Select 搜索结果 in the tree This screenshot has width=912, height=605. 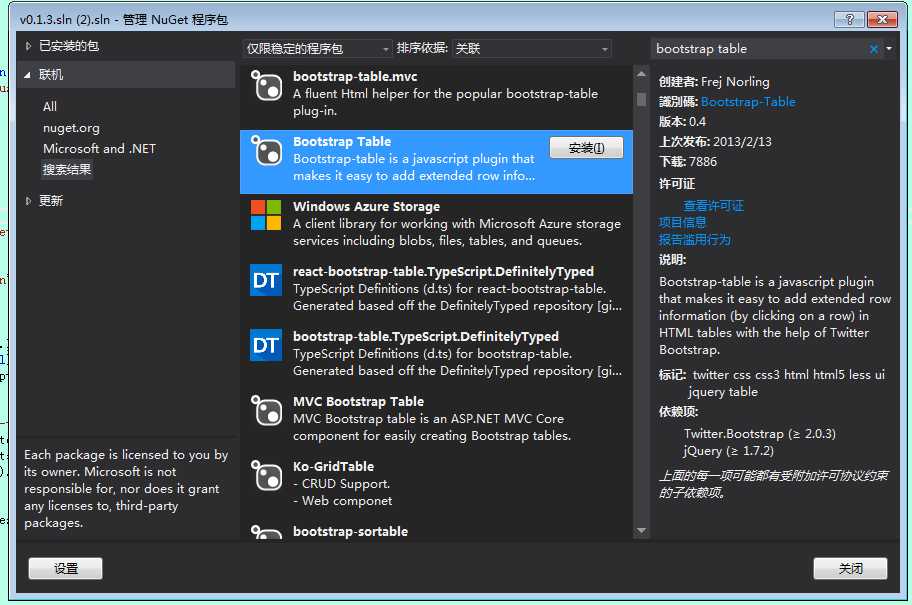coord(67,170)
